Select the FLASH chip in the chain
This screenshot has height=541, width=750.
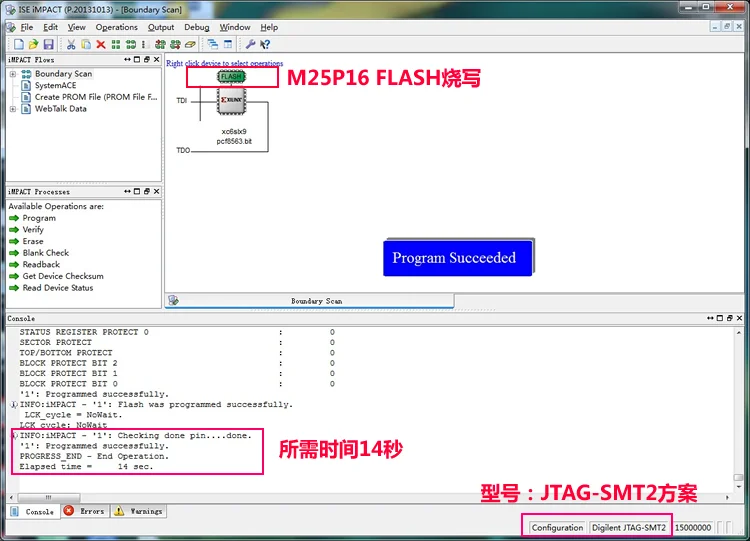232,77
